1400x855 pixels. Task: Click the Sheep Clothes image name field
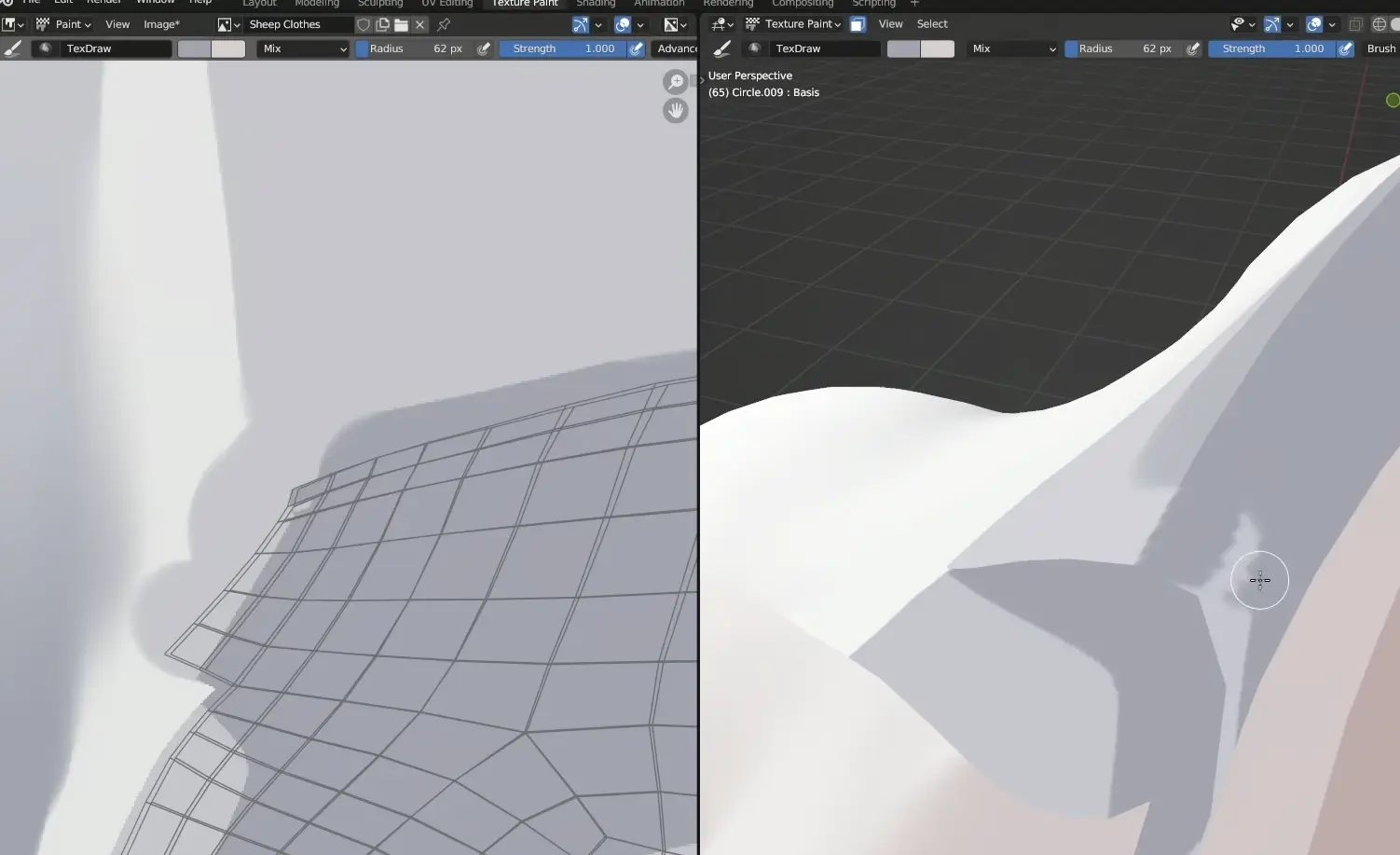click(x=296, y=24)
